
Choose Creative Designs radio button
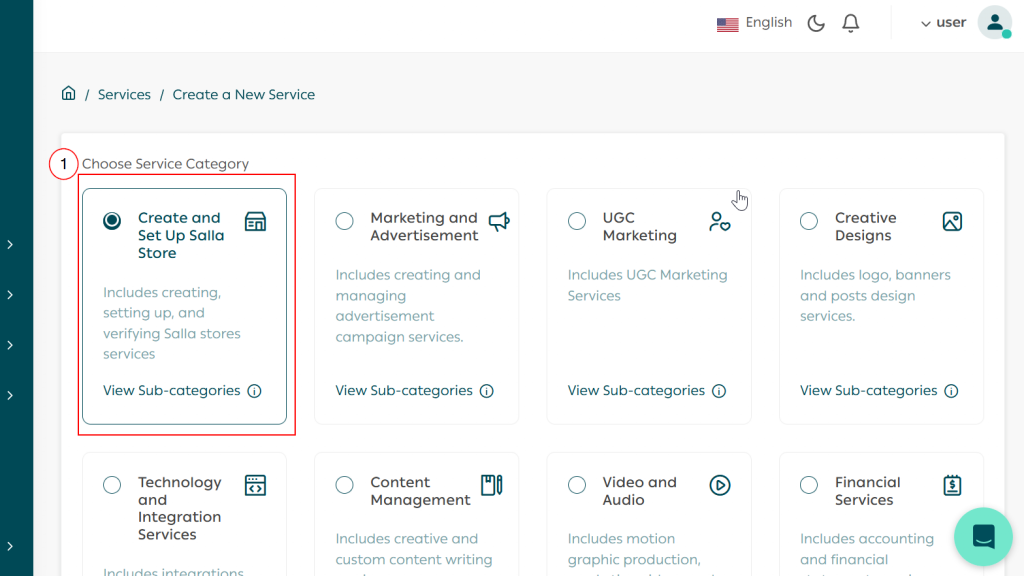[809, 221]
